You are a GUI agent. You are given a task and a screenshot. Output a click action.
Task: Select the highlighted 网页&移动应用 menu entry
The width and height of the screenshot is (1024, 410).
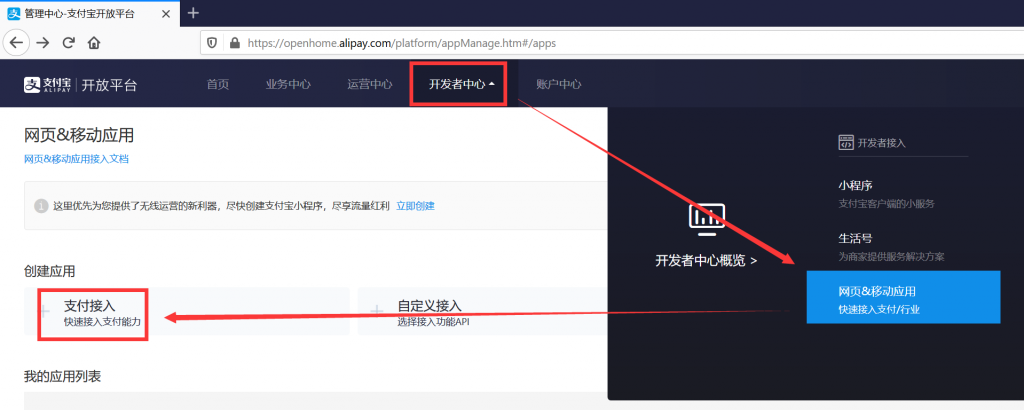[902, 299]
